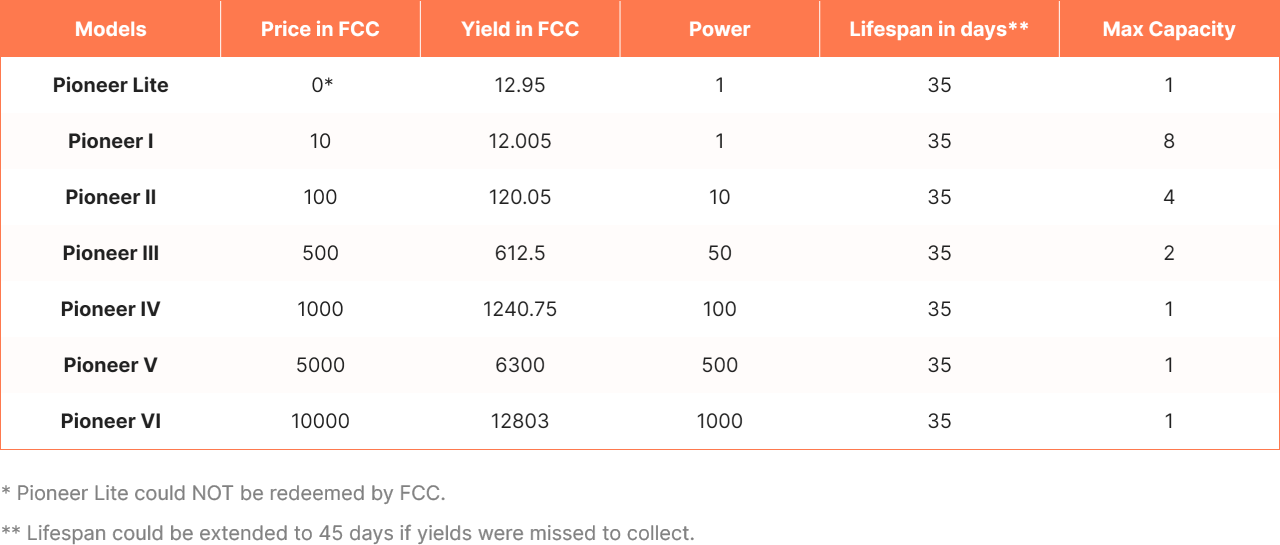Click the Pioneer VI model name
The width and height of the screenshot is (1280, 545).
point(110,421)
